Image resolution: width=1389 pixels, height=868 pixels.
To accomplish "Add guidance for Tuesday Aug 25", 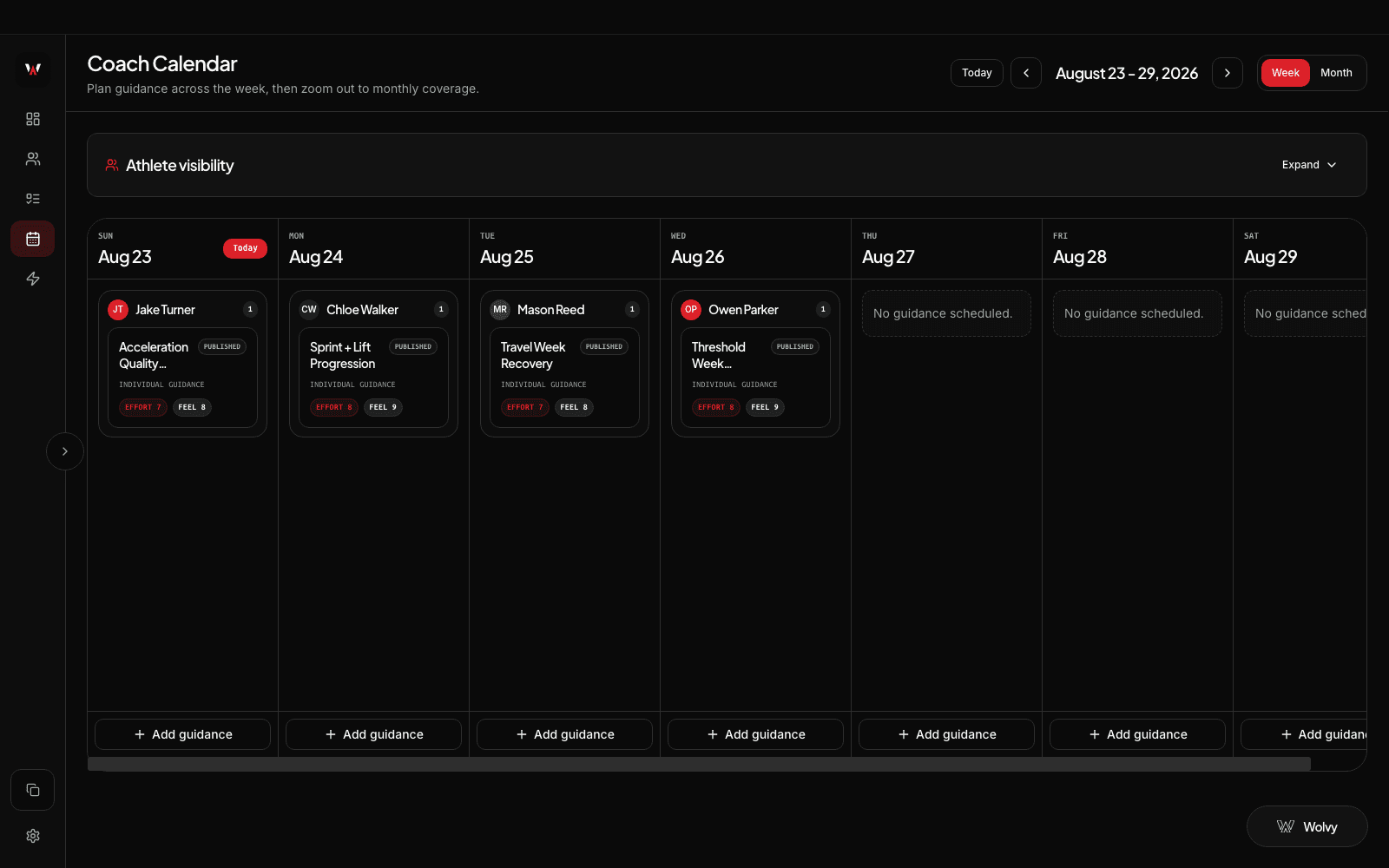I will [x=564, y=734].
